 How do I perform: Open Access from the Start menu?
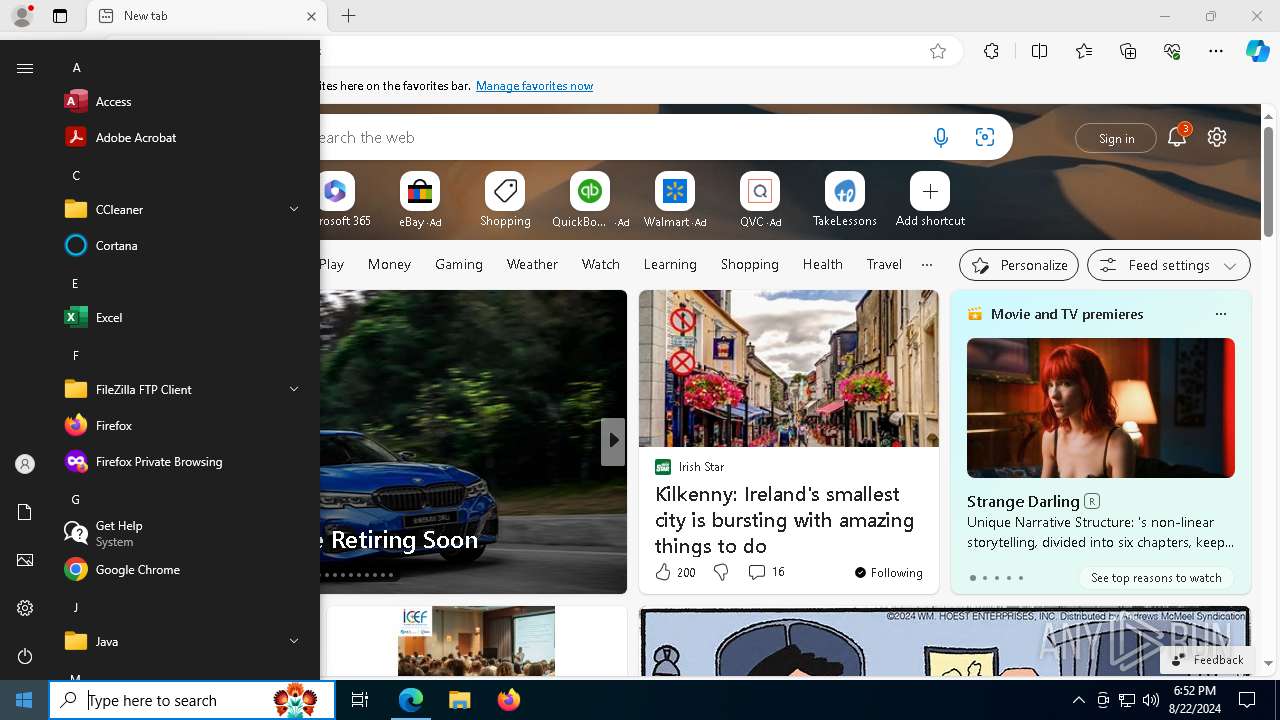pyautogui.click(x=180, y=101)
